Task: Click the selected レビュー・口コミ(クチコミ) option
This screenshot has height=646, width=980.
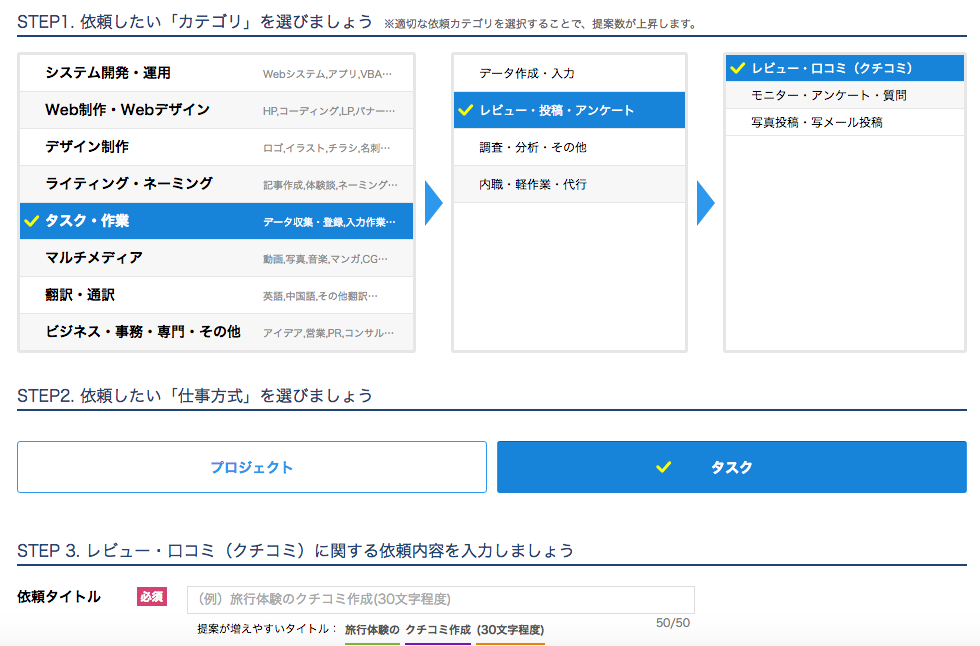Action: [x=845, y=68]
